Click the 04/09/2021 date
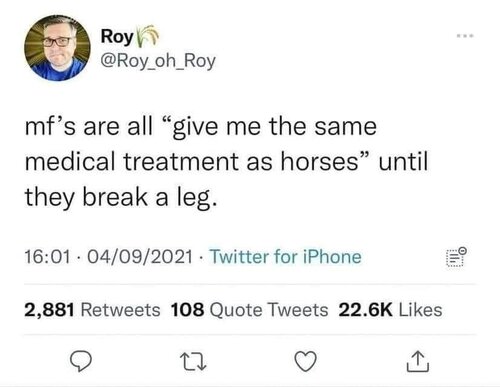 point(140,257)
